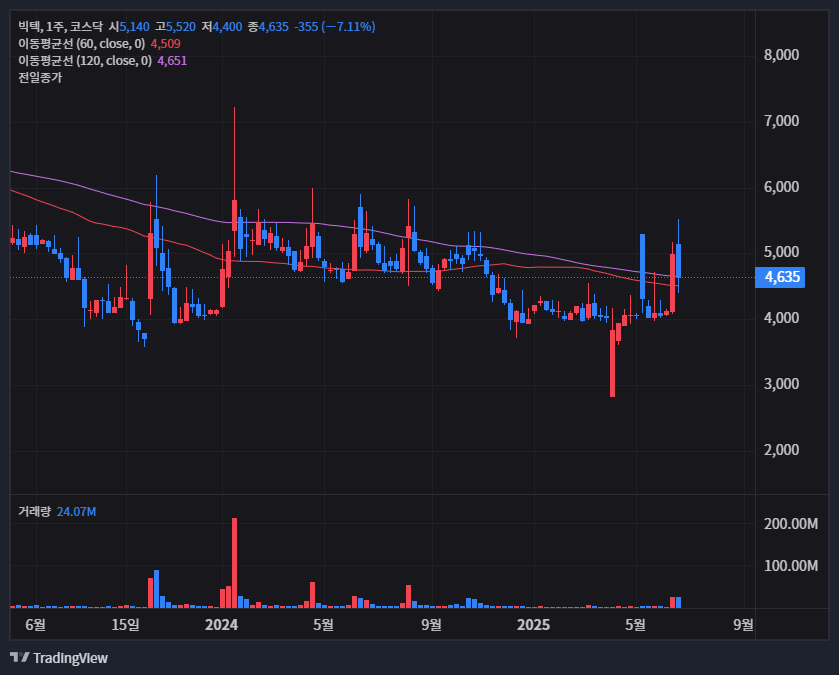The height and width of the screenshot is (675, 839).
Task: Click the 15일 time axis label
Action: click(x=125, y=625)
